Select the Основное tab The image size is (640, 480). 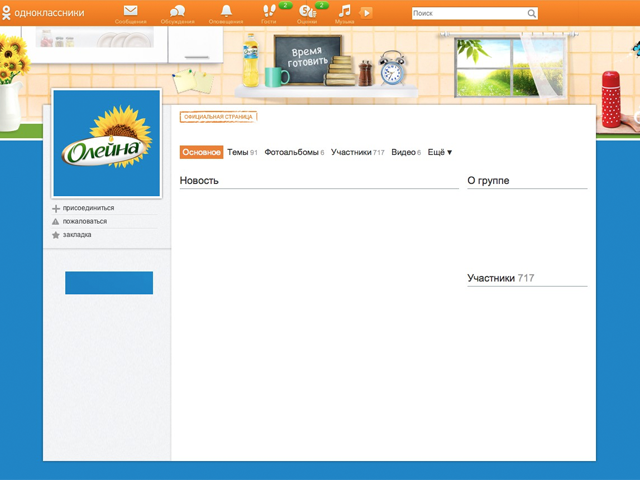(201, 152)
